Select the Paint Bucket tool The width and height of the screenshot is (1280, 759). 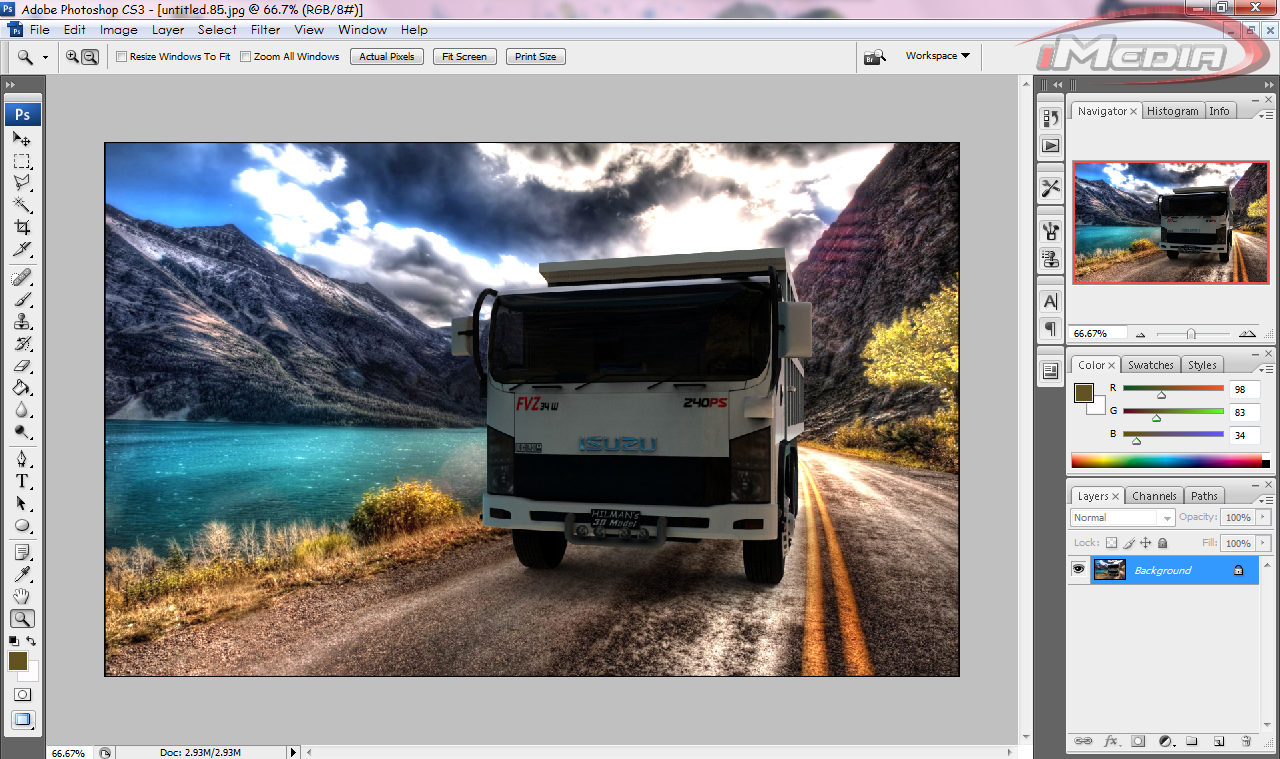pyautogui.click(x=22, y=388)
